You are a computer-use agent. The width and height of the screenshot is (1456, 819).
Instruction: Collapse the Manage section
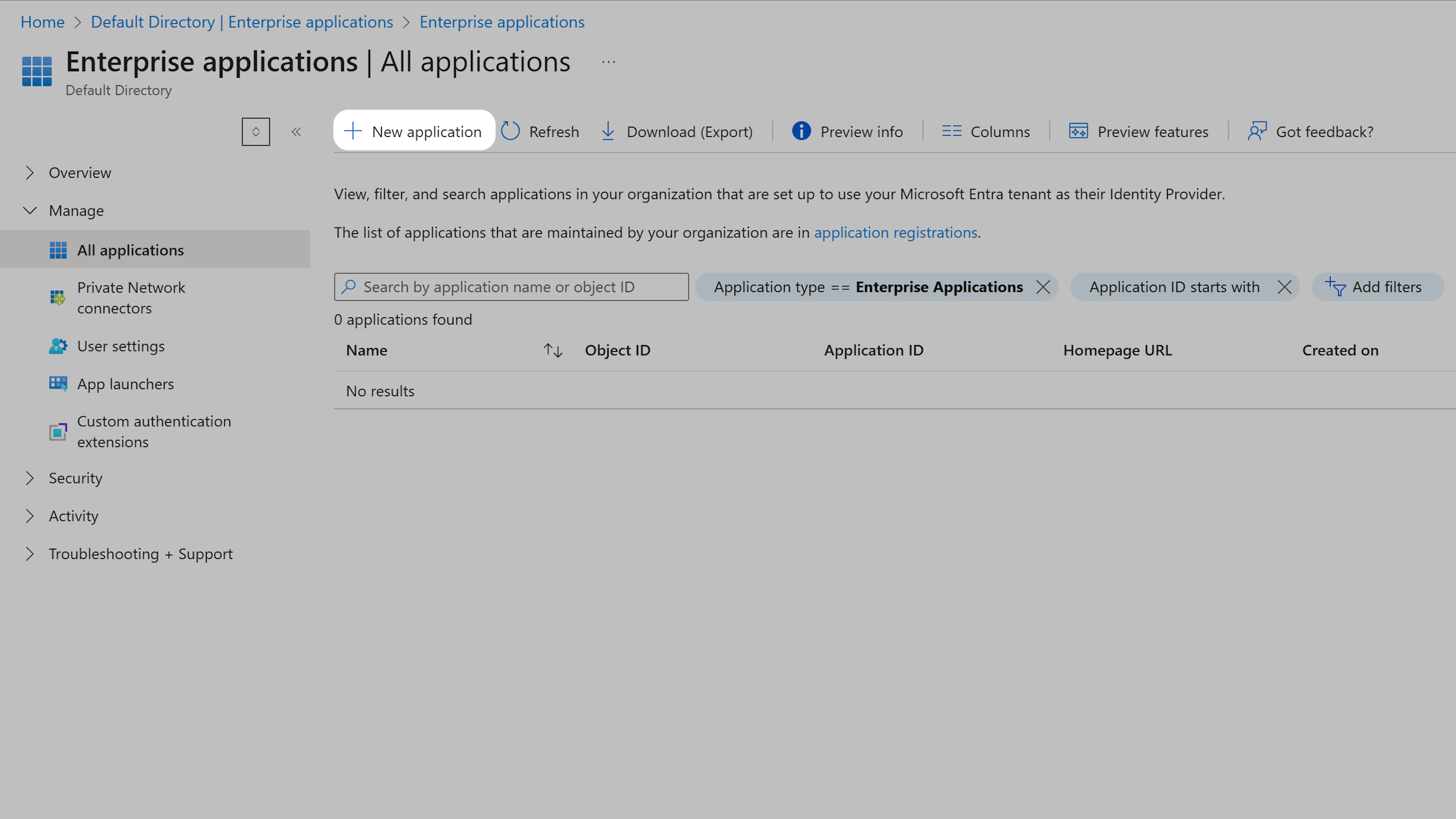30,210
